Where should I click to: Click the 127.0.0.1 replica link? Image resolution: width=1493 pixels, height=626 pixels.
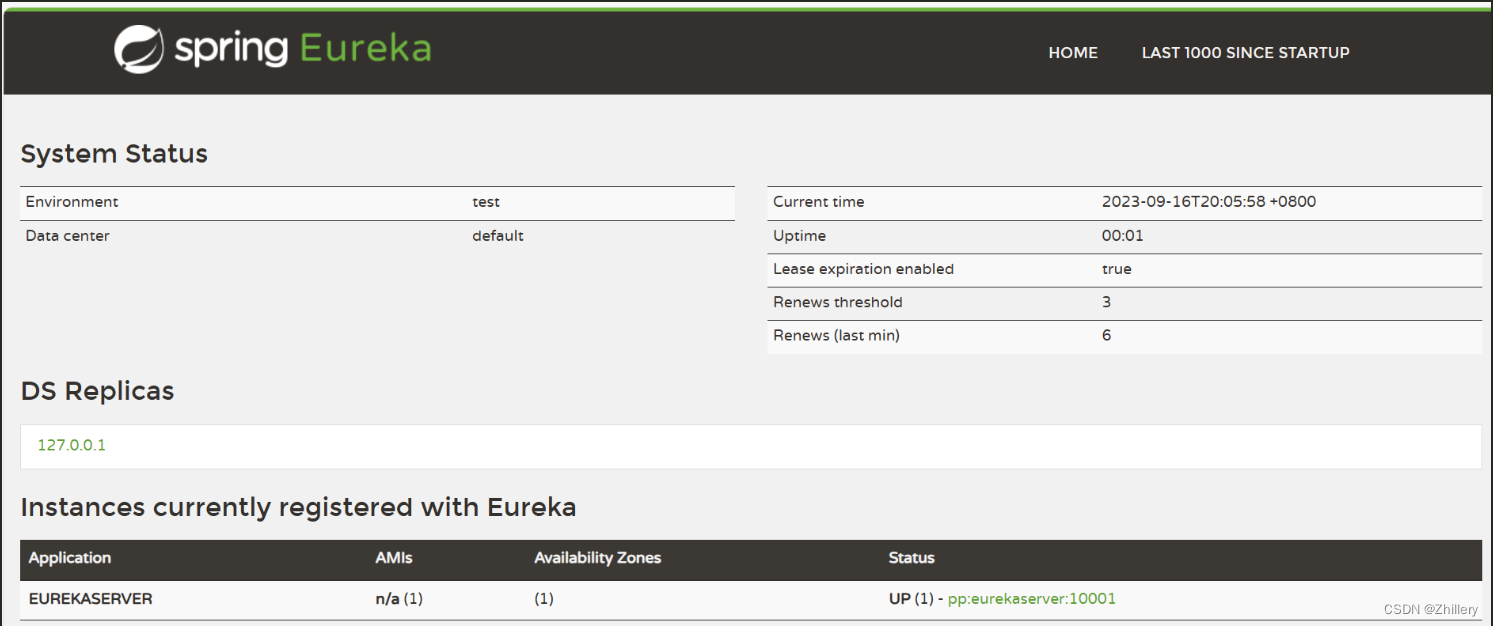71,446
